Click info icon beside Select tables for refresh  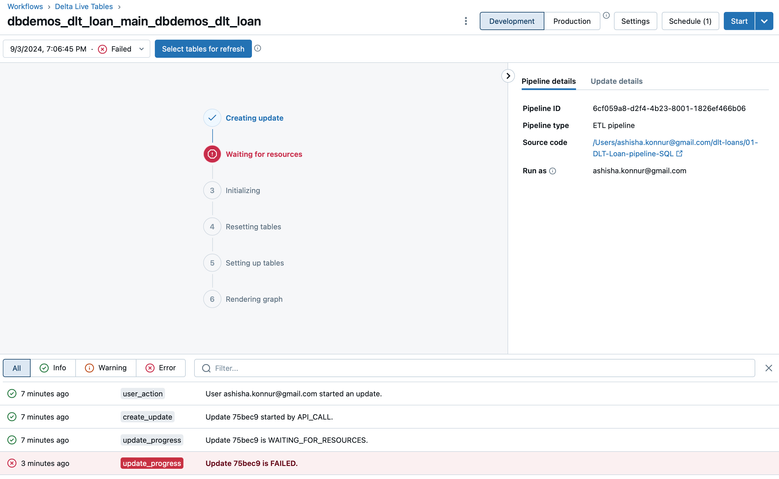[x=258, y=48]
